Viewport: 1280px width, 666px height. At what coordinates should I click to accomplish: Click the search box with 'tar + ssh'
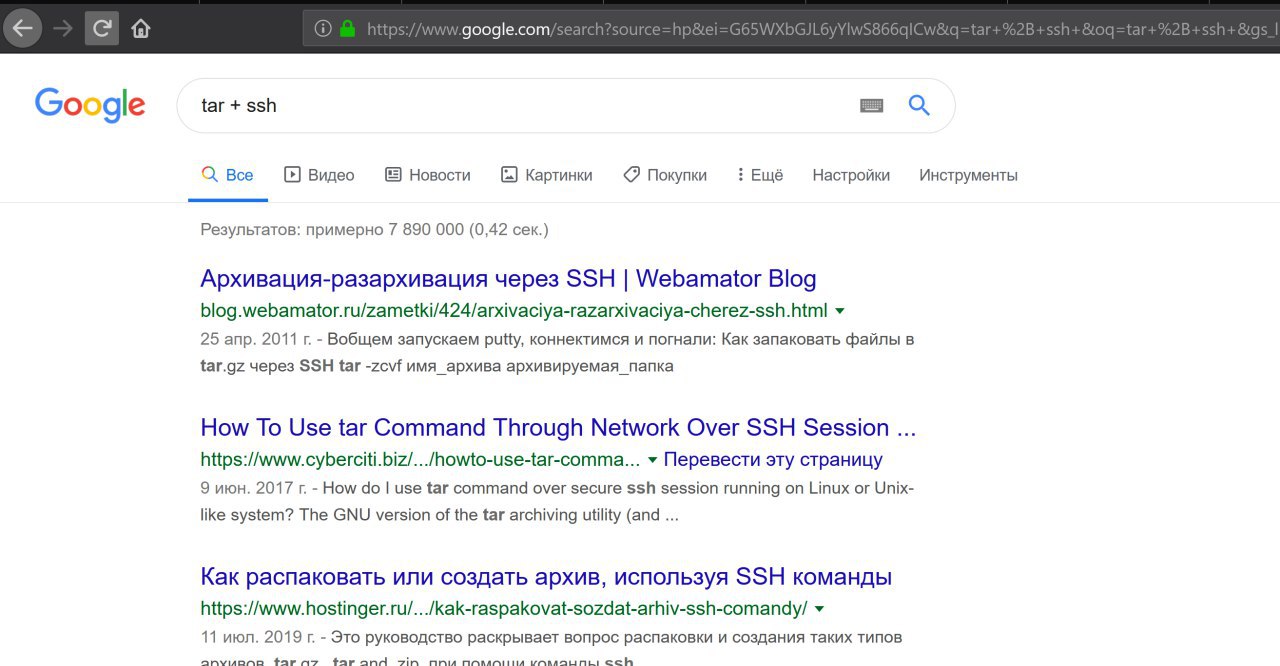566,105
